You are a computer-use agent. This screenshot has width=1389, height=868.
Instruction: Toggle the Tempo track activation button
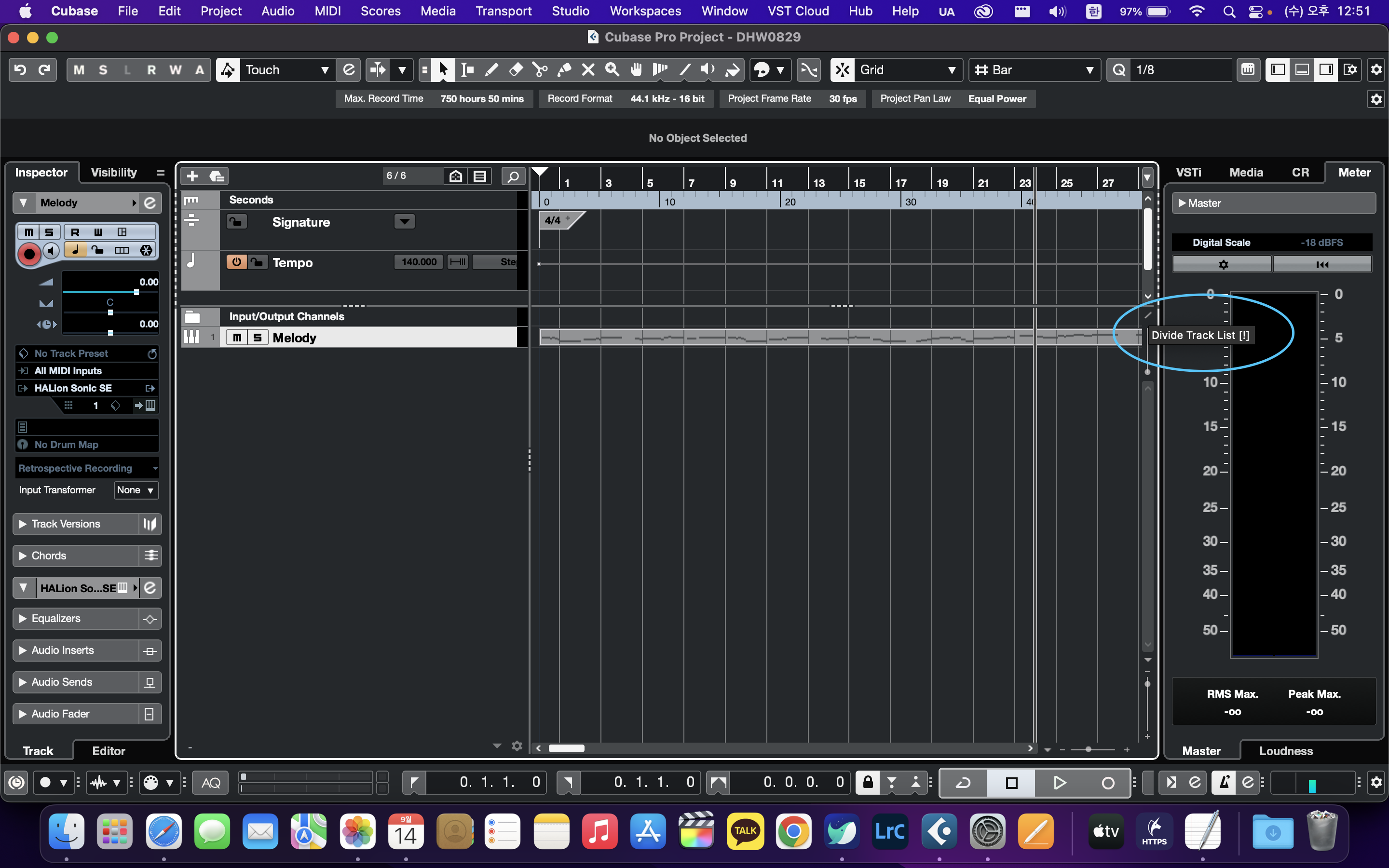pos(236,262)
